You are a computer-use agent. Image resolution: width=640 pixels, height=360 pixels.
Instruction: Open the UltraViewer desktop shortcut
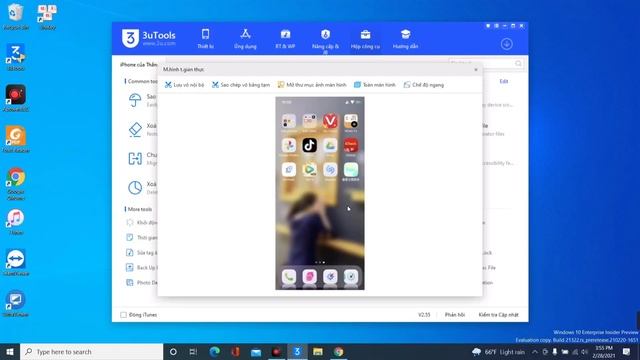(16, 303)
